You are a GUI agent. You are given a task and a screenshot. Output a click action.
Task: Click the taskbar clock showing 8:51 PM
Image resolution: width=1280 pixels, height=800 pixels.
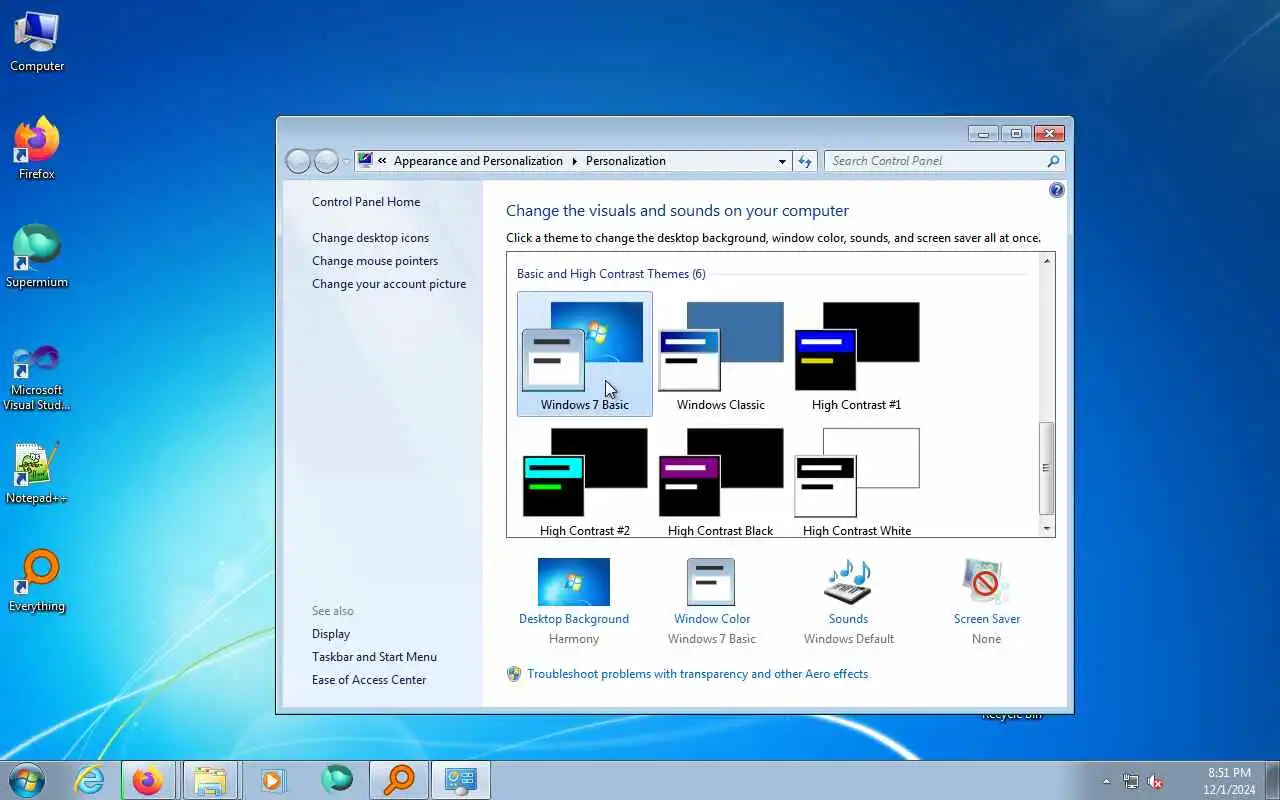1229,781
